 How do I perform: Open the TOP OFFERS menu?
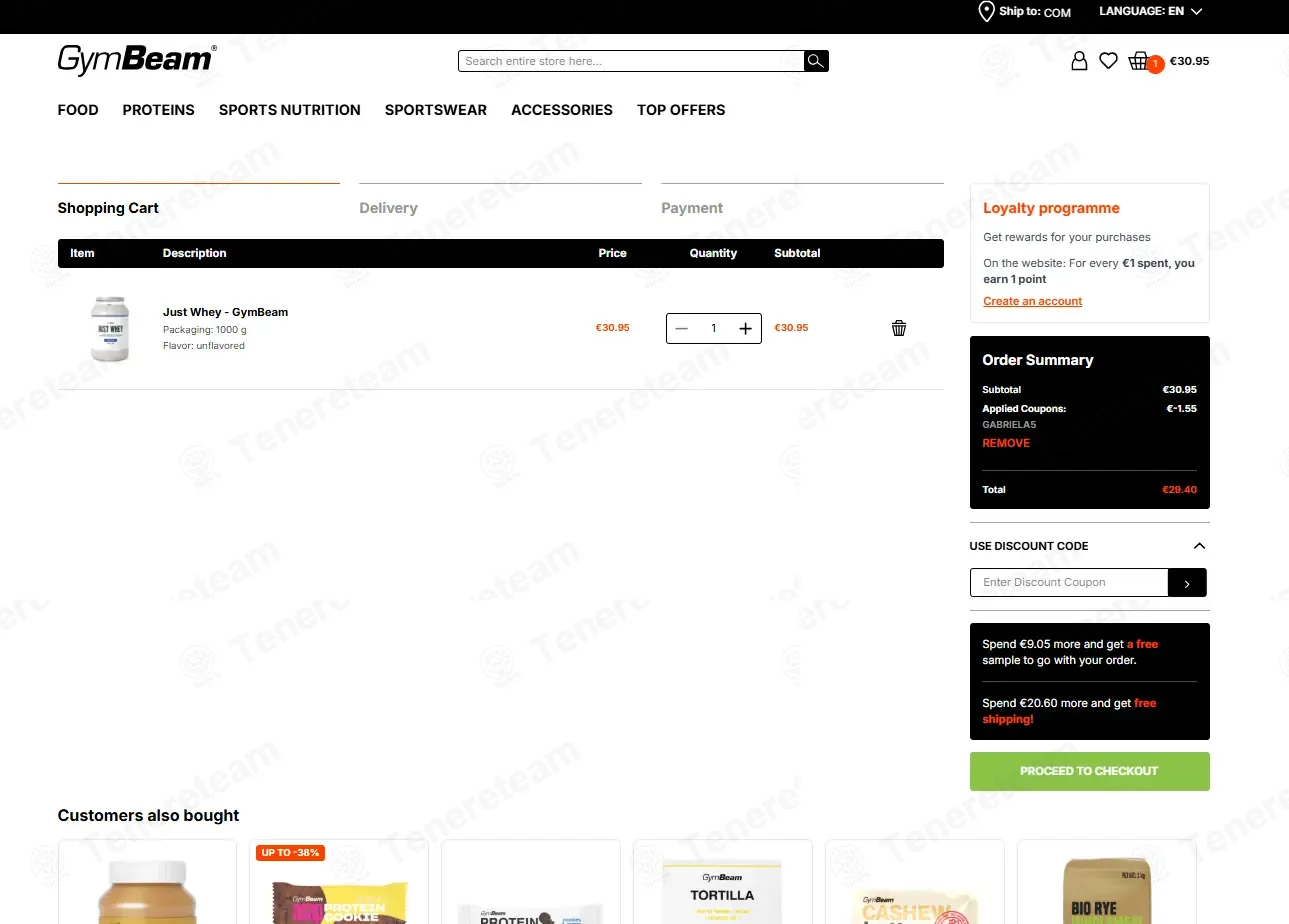pos(681,110)
